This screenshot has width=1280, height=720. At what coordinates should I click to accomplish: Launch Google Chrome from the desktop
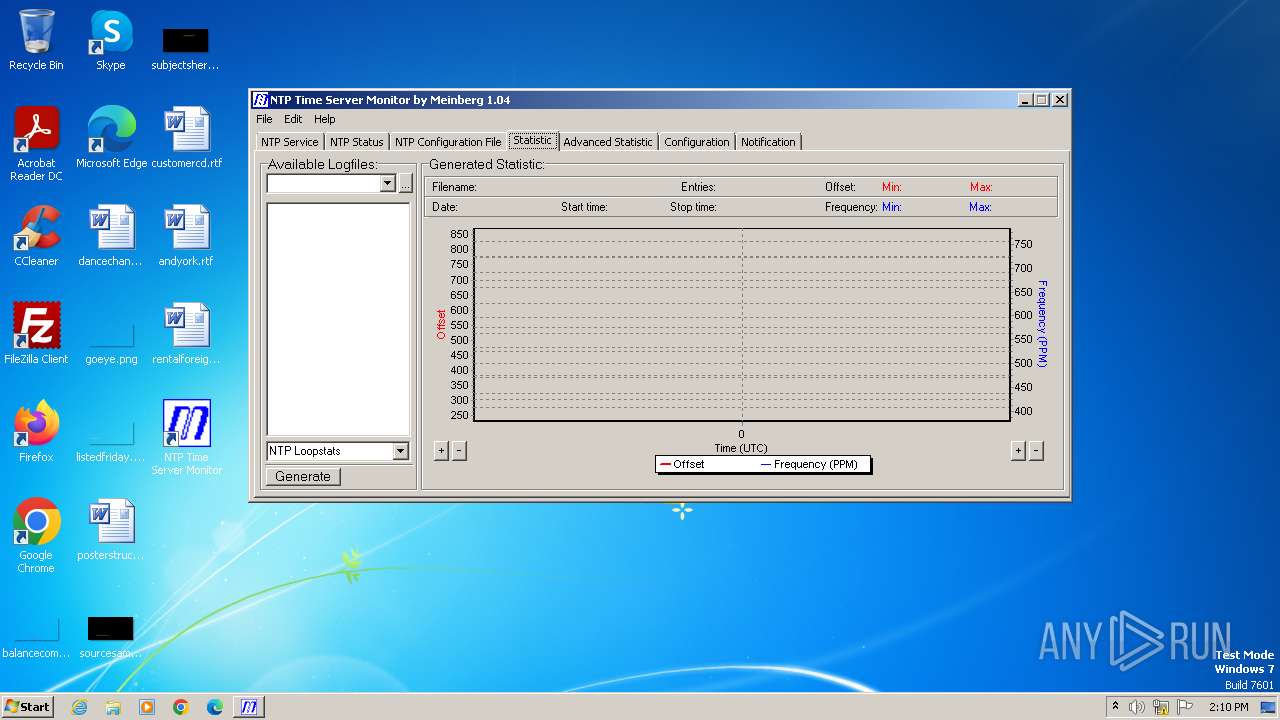(36, 536)
